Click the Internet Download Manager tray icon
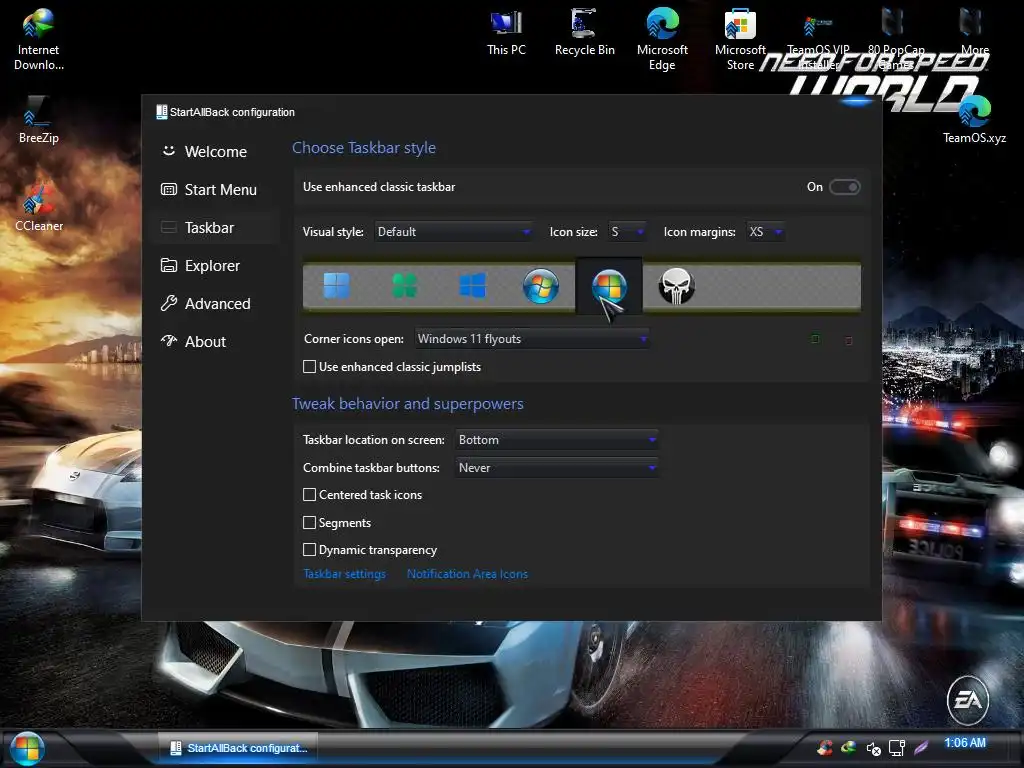1024x768 pixels. (x=848, y=746)
